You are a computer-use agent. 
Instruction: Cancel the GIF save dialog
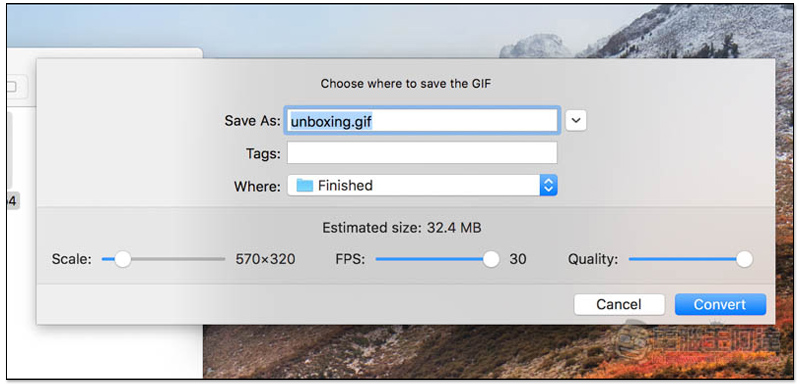(619, 304)
